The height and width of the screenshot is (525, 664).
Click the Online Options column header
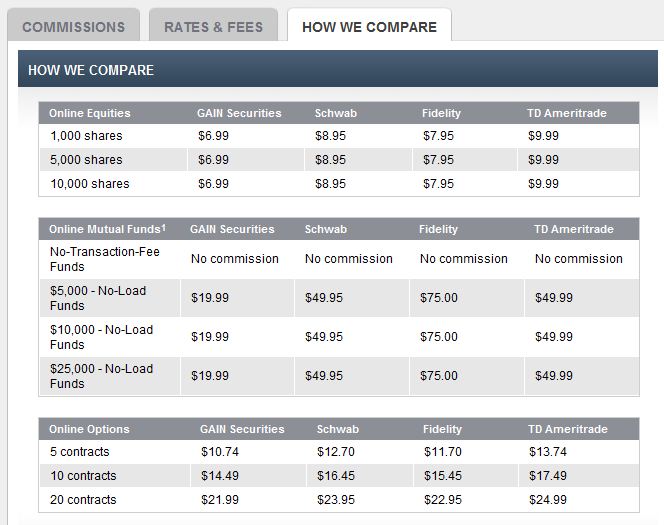click(89, 429)
